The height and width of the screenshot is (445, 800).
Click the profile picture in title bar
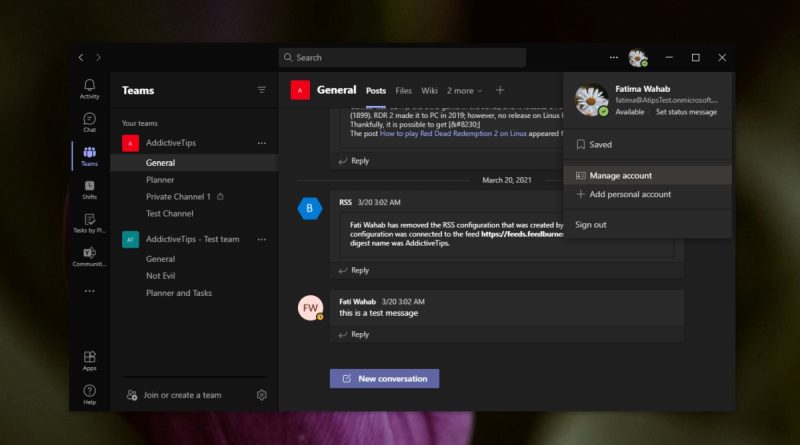(x=638, y=58)
